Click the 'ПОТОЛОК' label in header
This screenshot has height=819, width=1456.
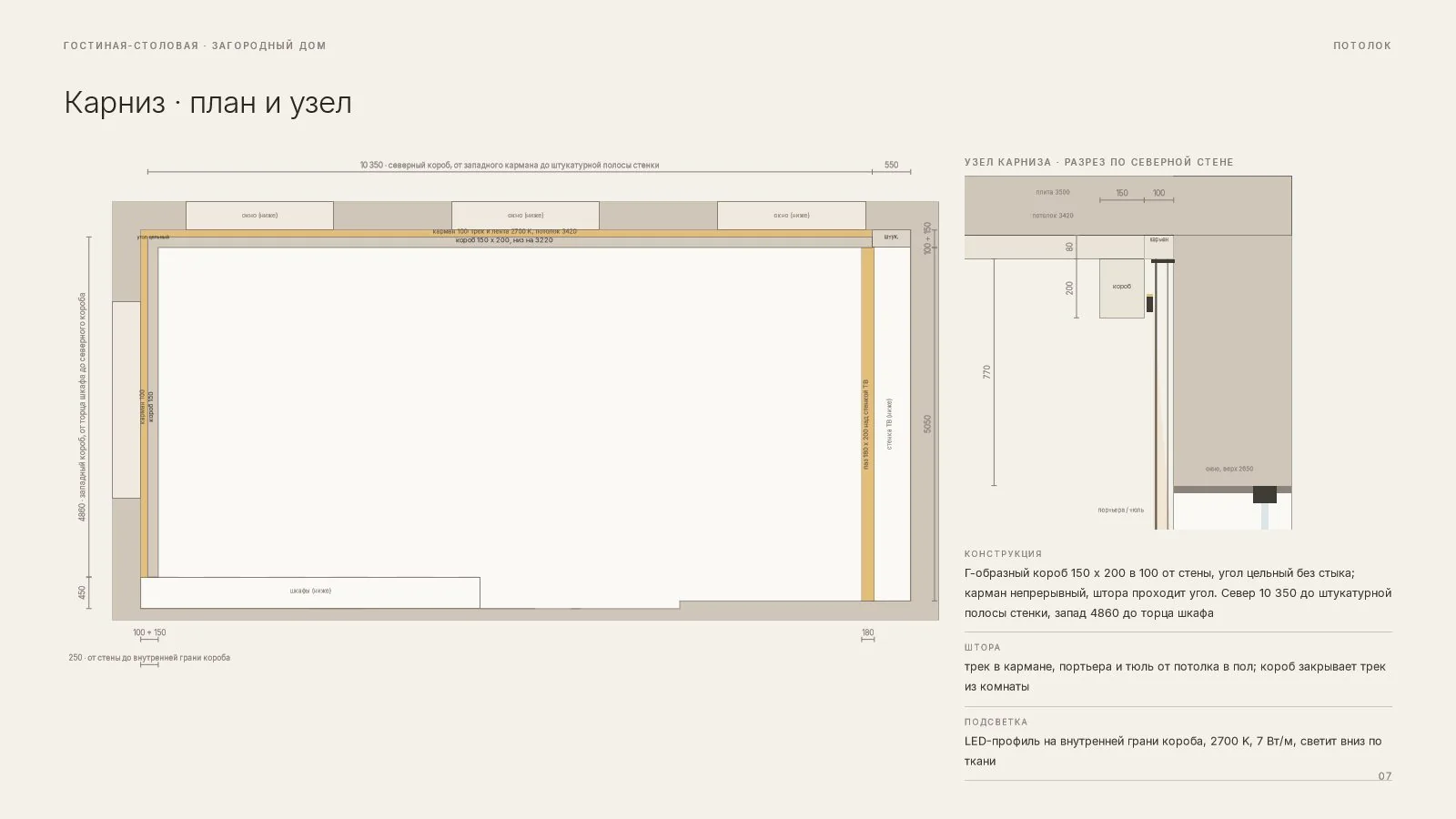point(1362,45)
